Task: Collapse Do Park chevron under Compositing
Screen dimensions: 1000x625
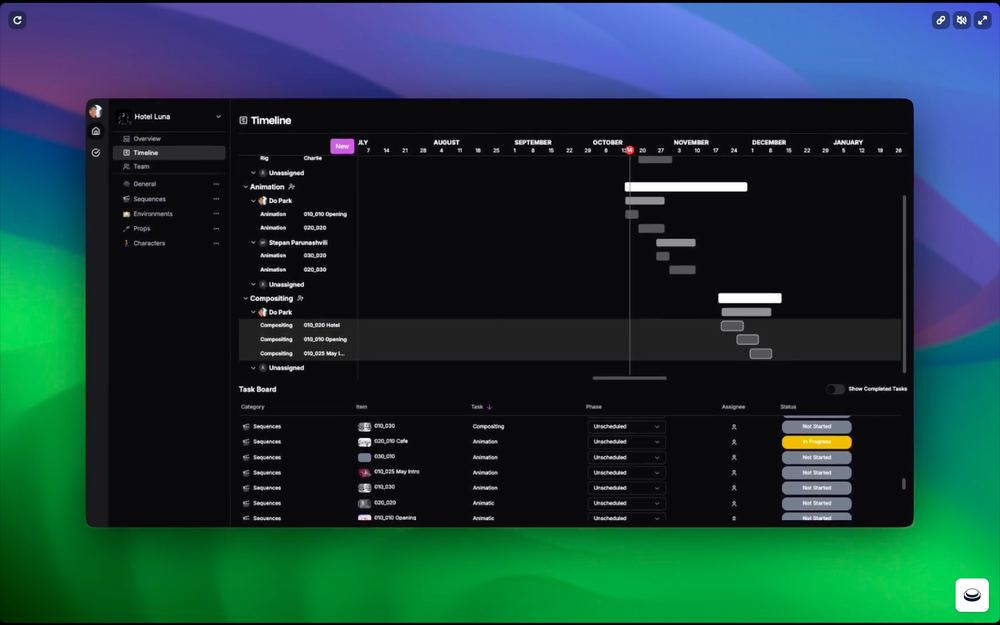Action: (253, 312)
